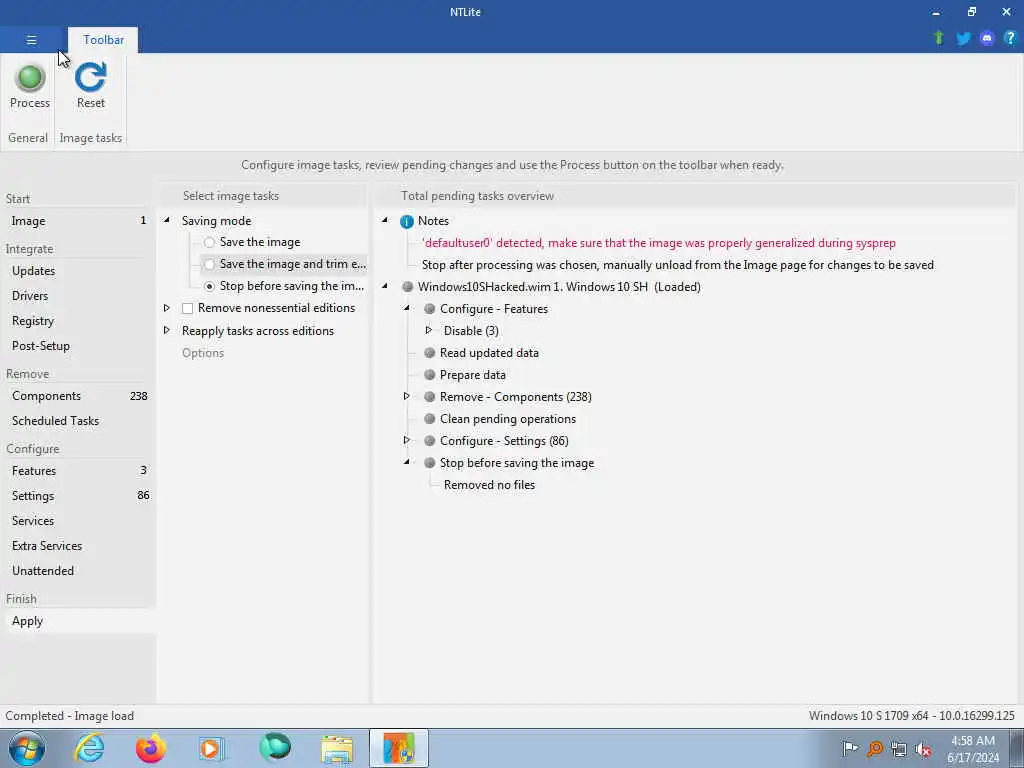
Task: Expand the Remove - Components (238) node
Action: coord(407,396)
